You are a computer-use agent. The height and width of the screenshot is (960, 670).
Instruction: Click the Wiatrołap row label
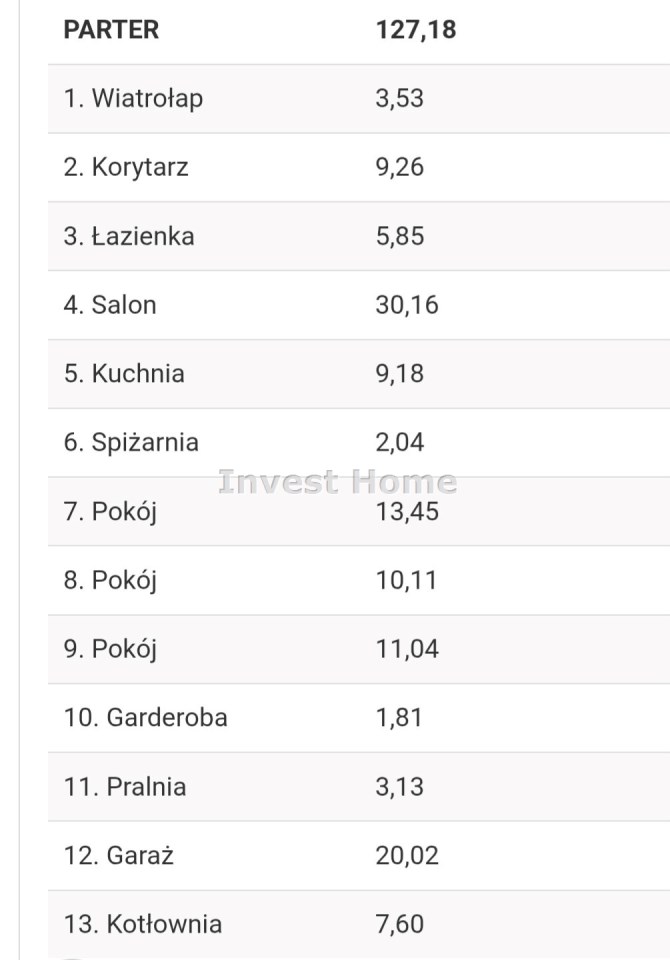[x=133, y=98]
